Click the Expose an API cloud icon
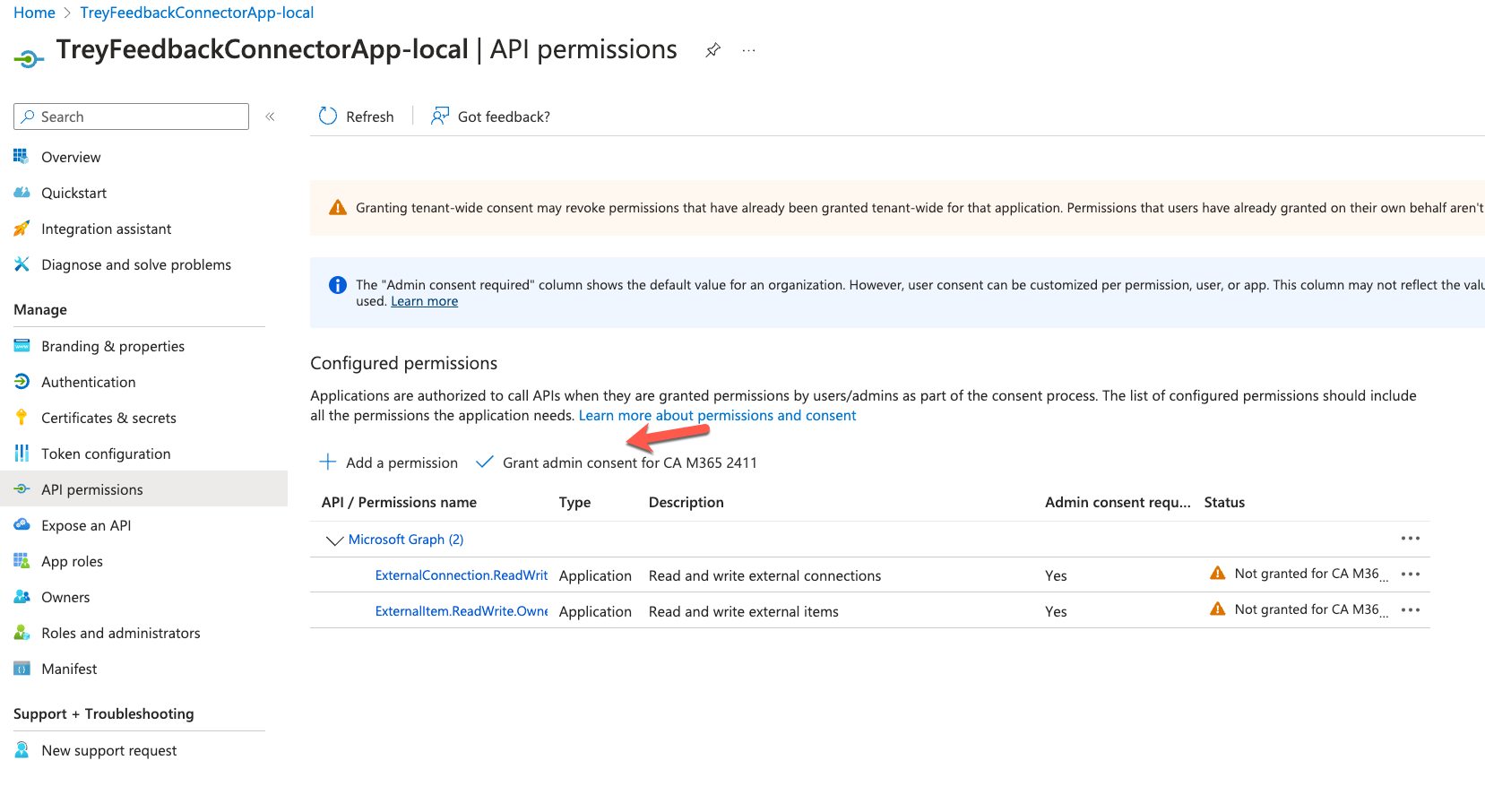 22,525
